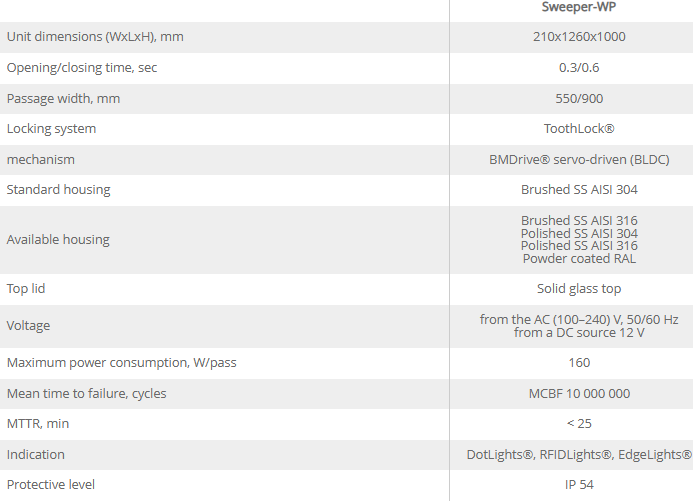Select the Top lid row label
The image size is (693, 502).
pyautogui.click(x=26, y=288)
